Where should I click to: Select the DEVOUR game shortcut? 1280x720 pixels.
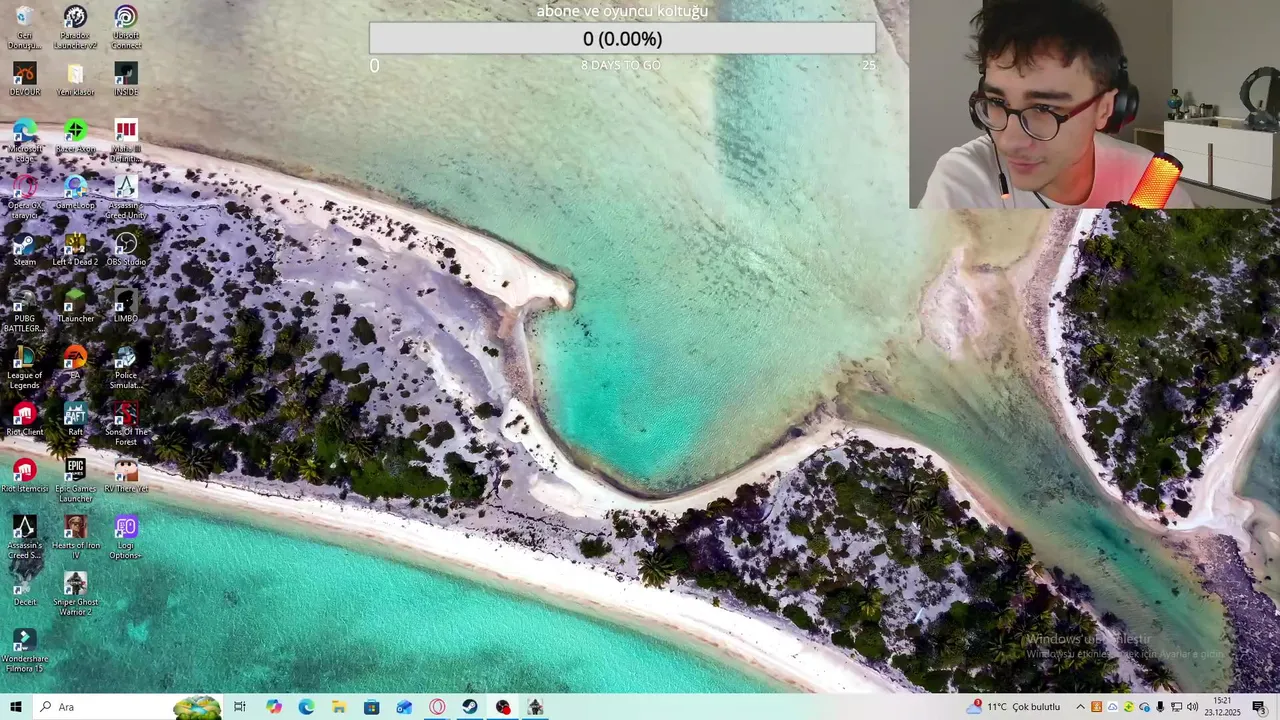(x=24, y=79)
